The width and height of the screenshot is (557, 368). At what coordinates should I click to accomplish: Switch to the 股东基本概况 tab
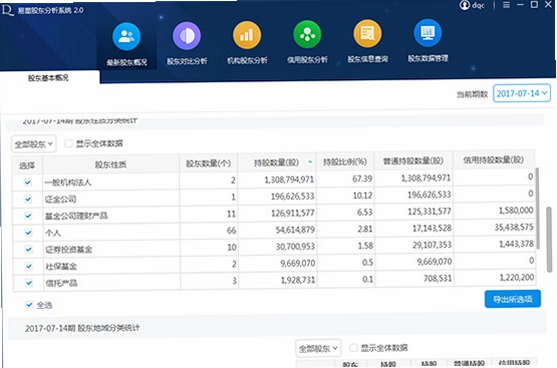48,78
